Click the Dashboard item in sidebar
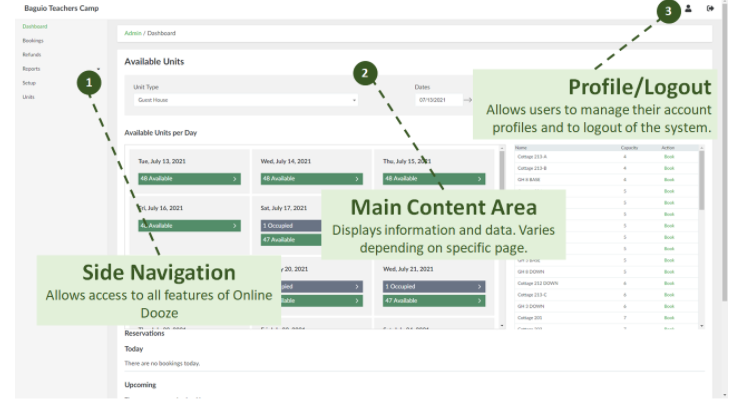 tap(35, 26)
